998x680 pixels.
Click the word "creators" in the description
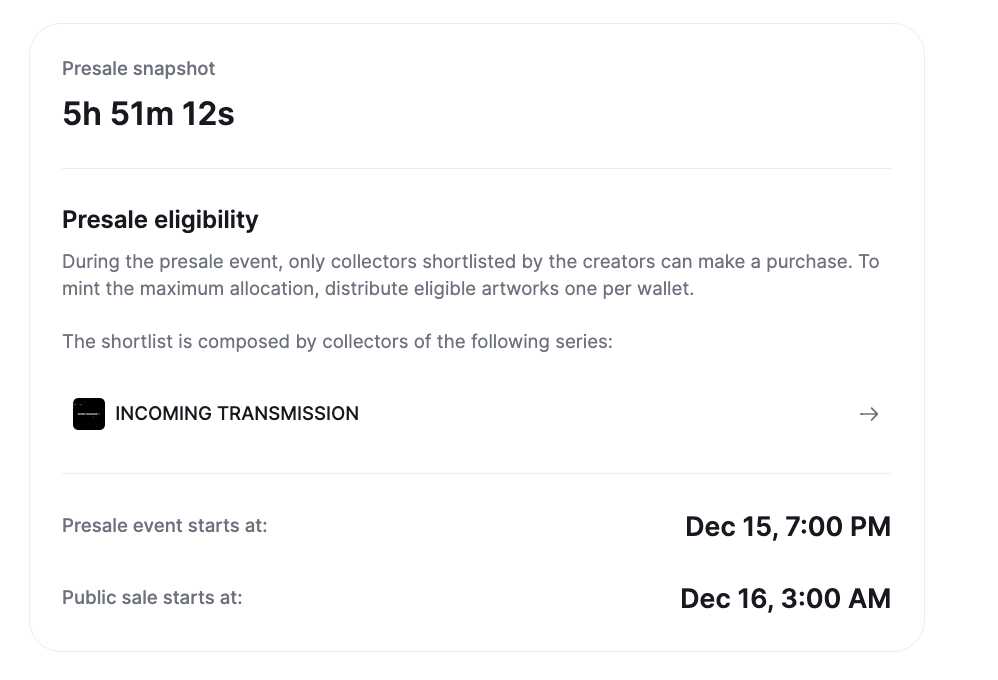pos(620,262)
